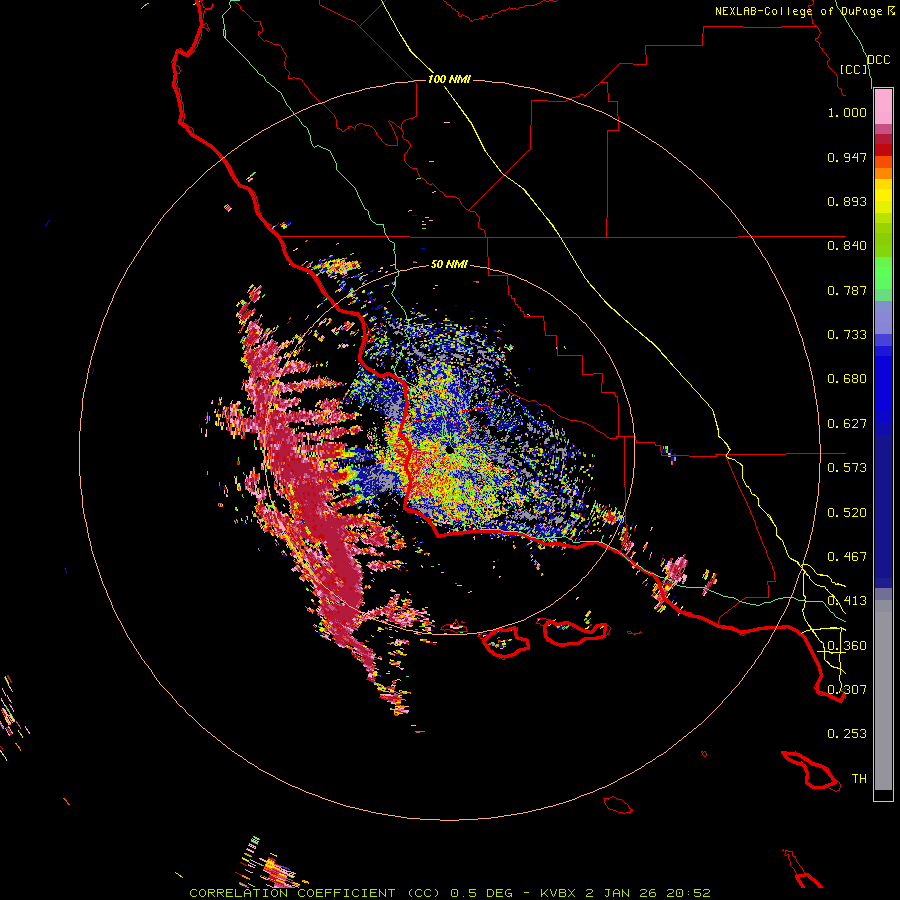Viewport: 900px width, 900px height.
Task: Click the 0.573 scale value
Action: point(847,468)
